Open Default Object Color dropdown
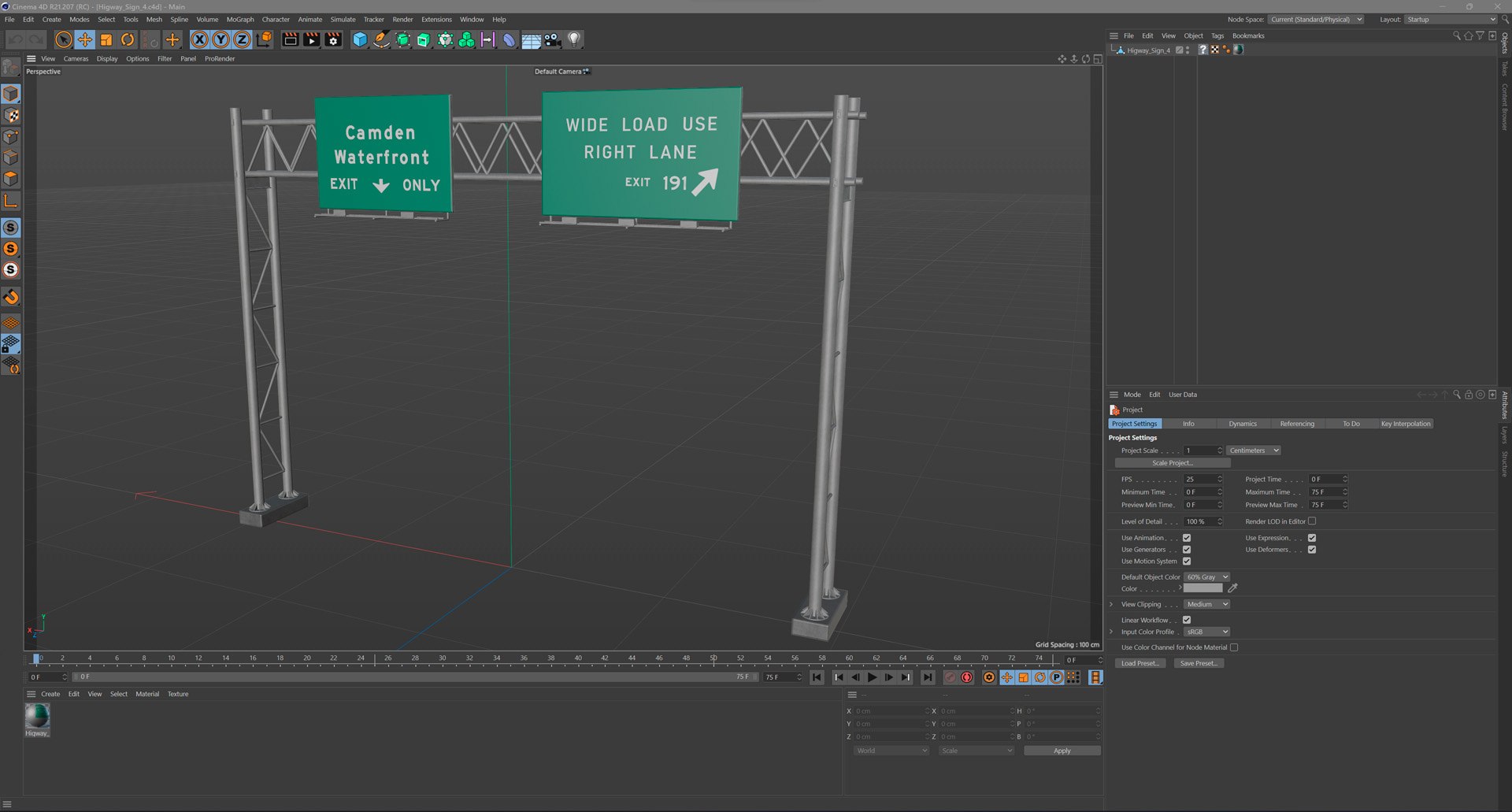Image resolution: width=1512 pixels, height=812 pixels. tap(1206, 577)
